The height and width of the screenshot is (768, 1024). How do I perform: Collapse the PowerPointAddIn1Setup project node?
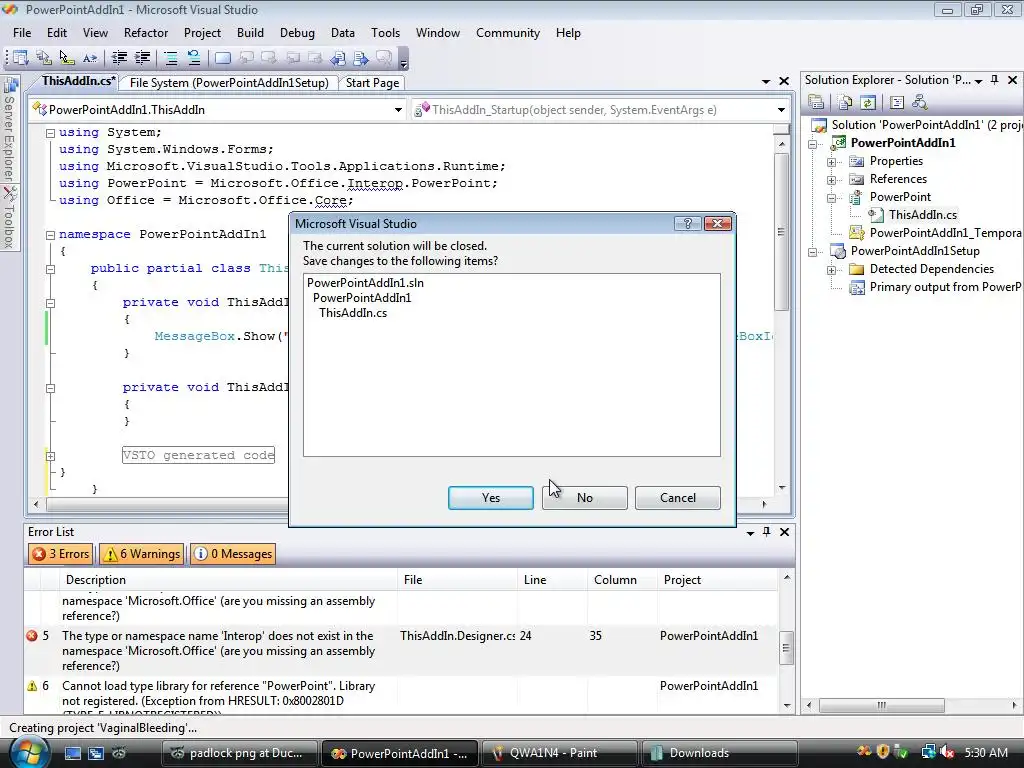click(812, 251)
